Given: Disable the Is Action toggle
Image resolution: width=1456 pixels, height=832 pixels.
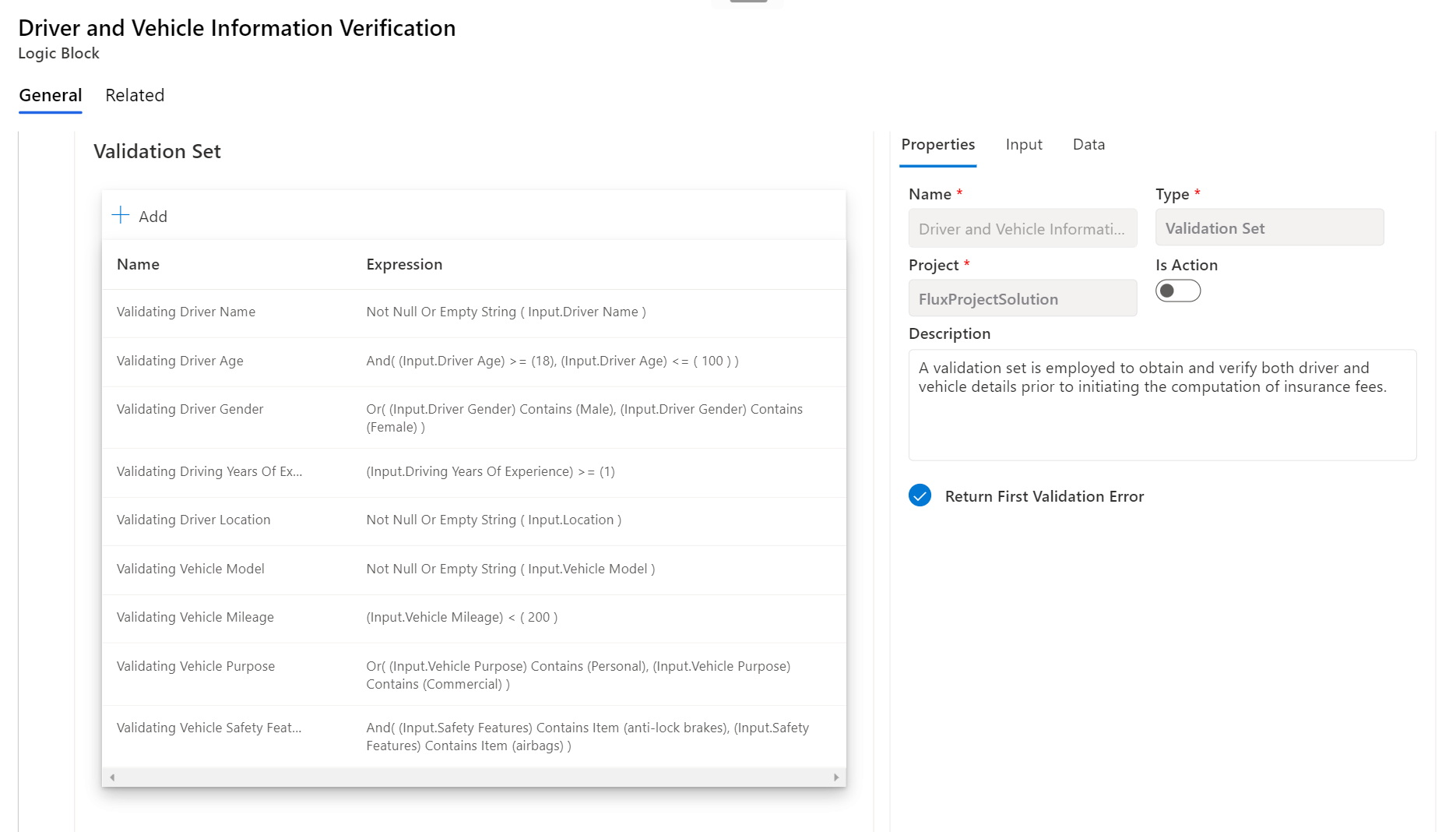Looking at the screenshot, I should tap(1178, 290).
